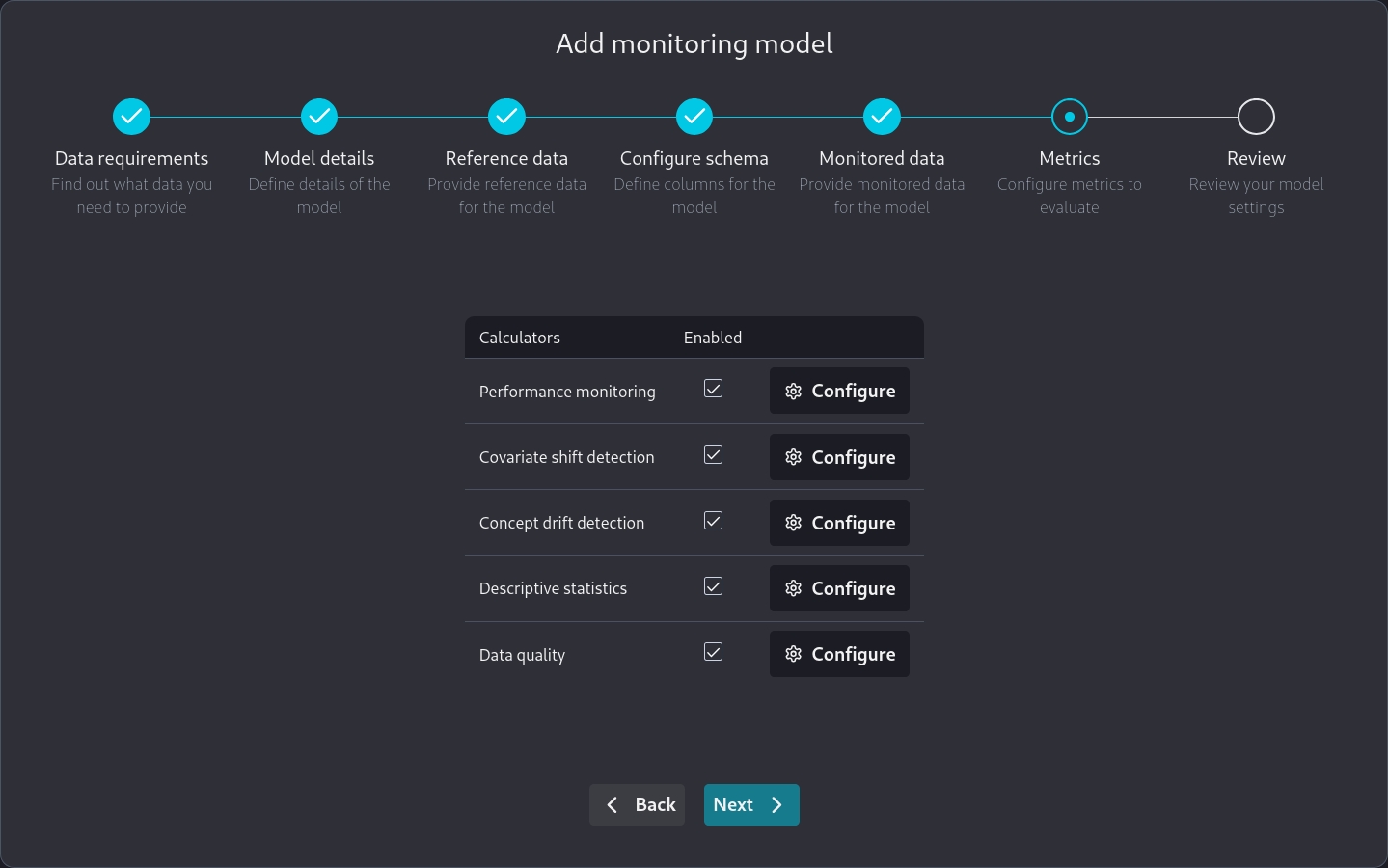Click the gear icon for Descriptive statistics
Viewport: 1389px width, 868px height.
pos(793,588)
